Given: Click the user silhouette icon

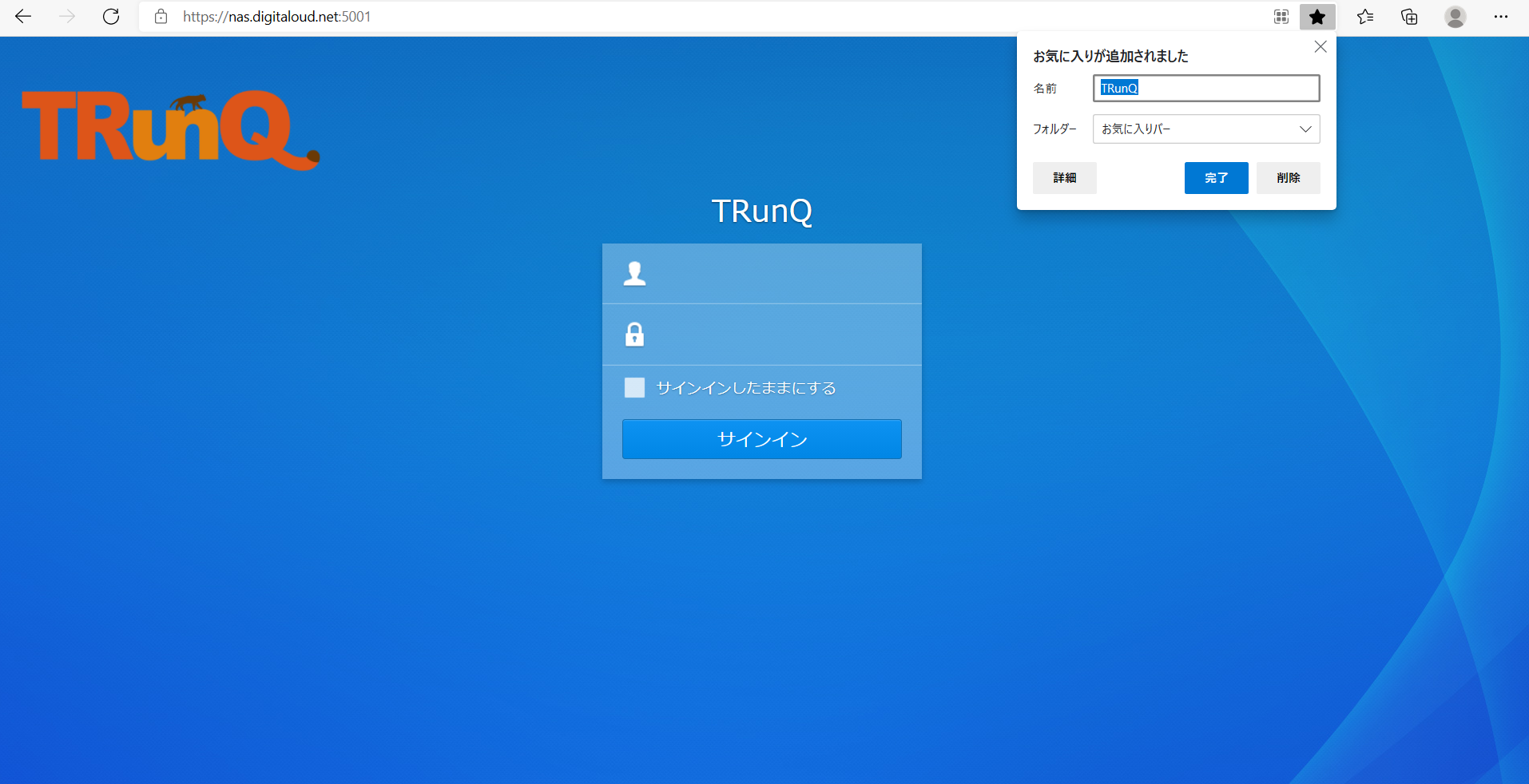Looking at the screenshot, I should (635, 274).
